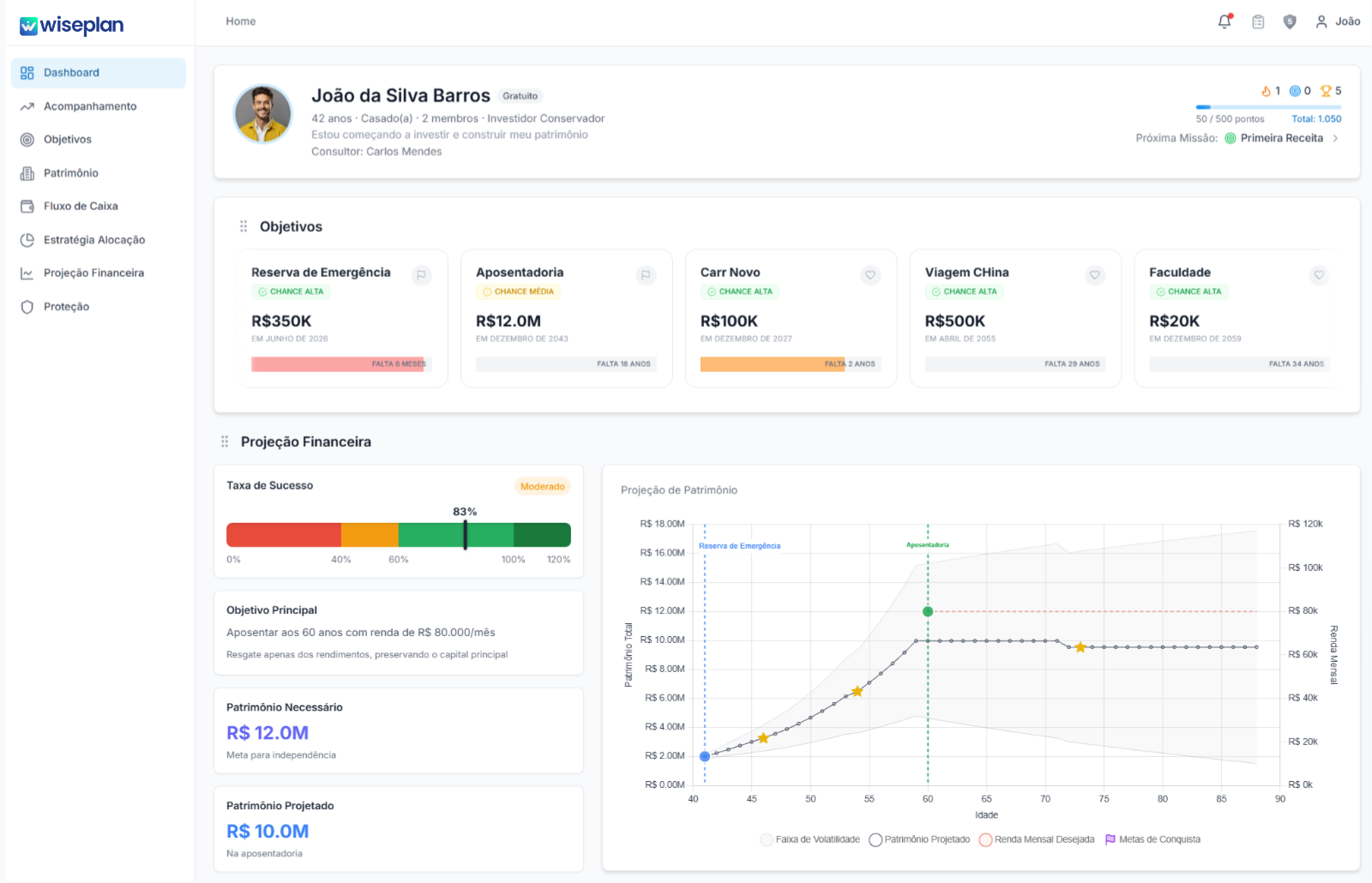The height and width of the screenshot is (883, 1372).
Task: Open the João user account menu
Action: point(1338,21)
